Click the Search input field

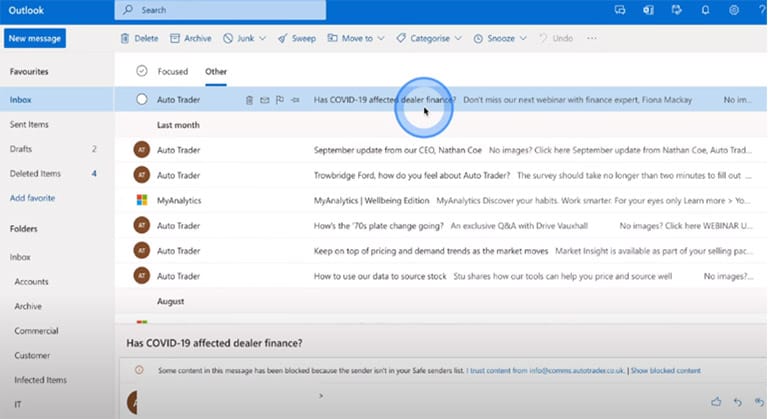(x=220, y=10)
